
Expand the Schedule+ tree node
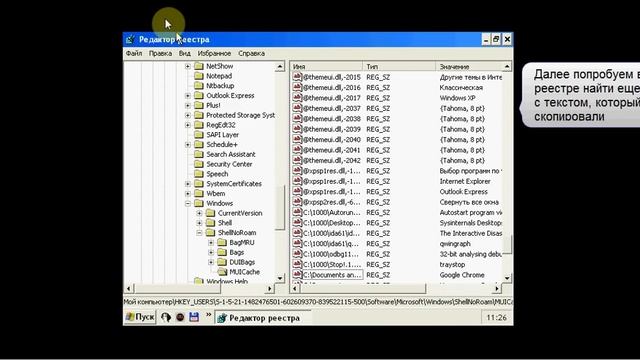188,144
